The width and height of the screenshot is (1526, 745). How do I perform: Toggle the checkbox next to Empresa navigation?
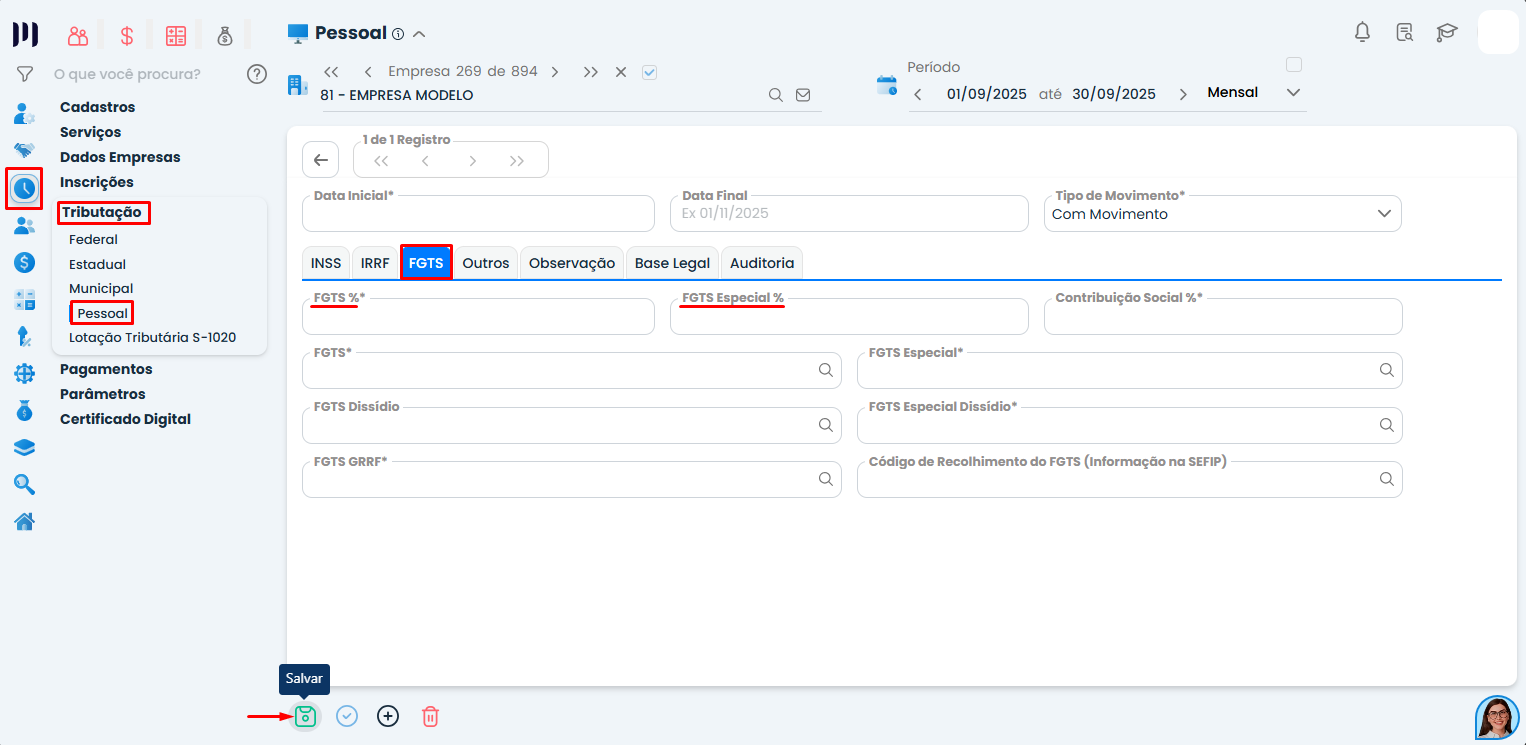[x=649, y=72]
